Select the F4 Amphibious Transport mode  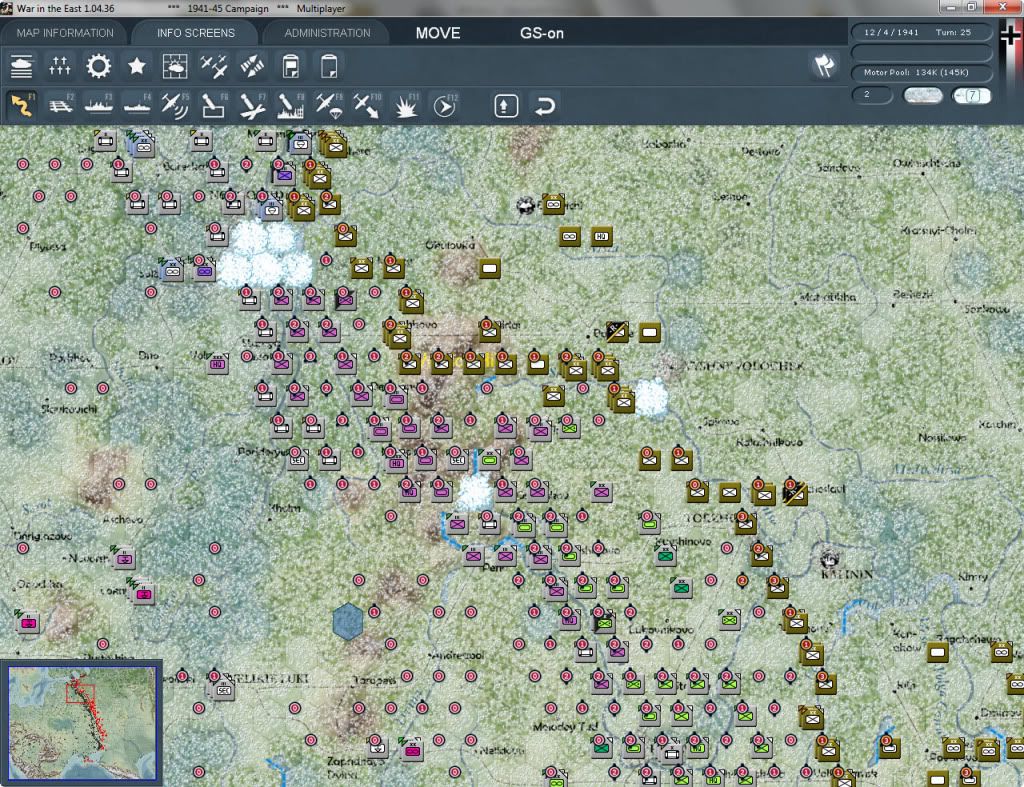pyautogui.click(x=137, y=105)
